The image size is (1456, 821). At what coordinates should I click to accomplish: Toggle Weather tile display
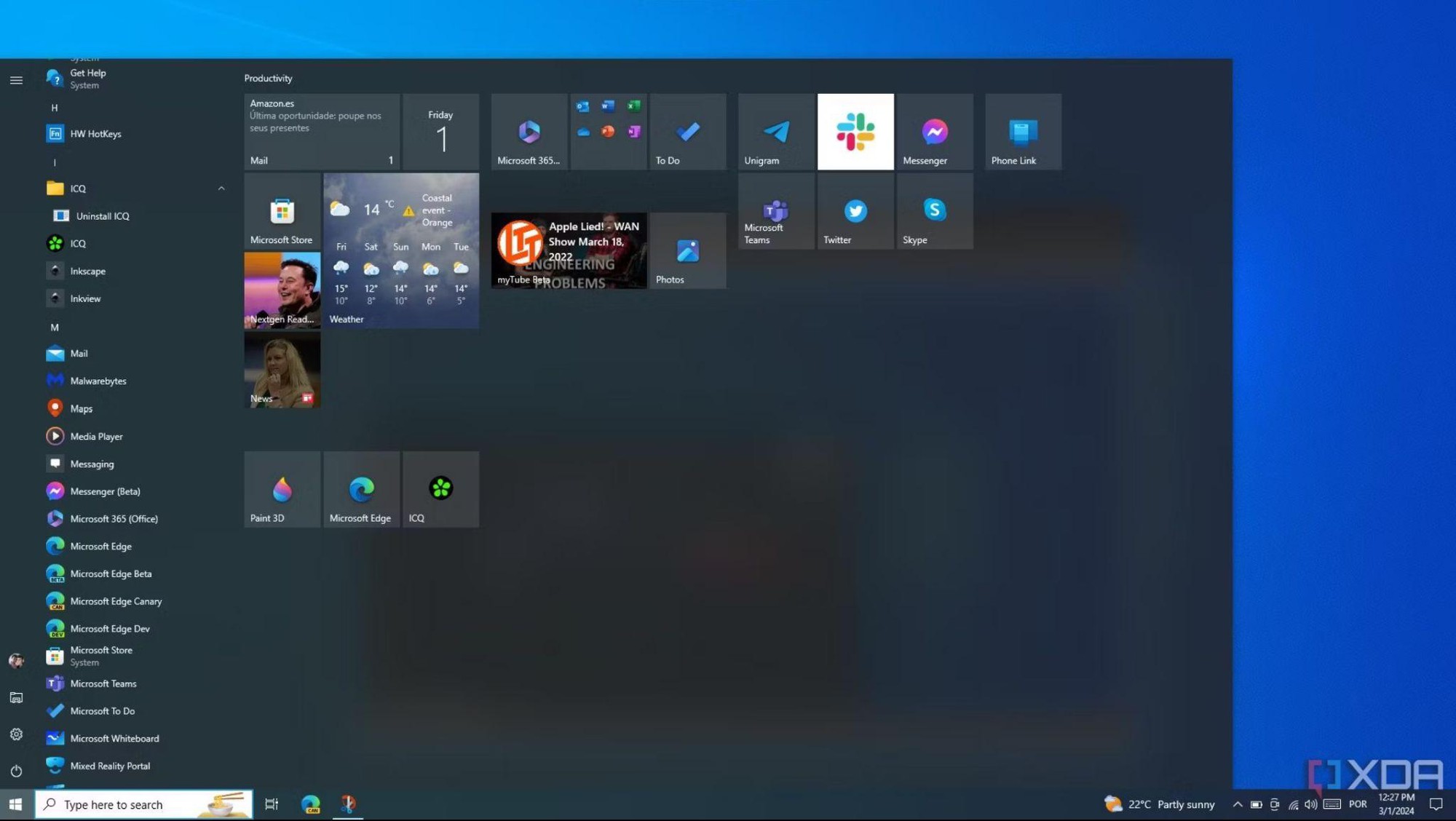tap(400, 250)
